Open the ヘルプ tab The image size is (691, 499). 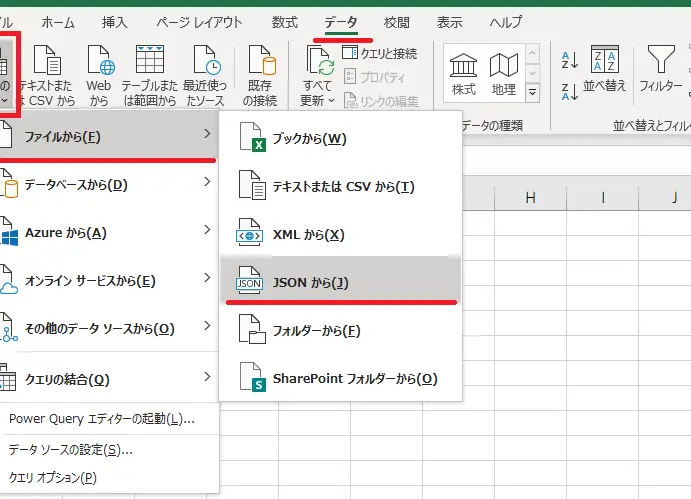click(x=505, y=22)
